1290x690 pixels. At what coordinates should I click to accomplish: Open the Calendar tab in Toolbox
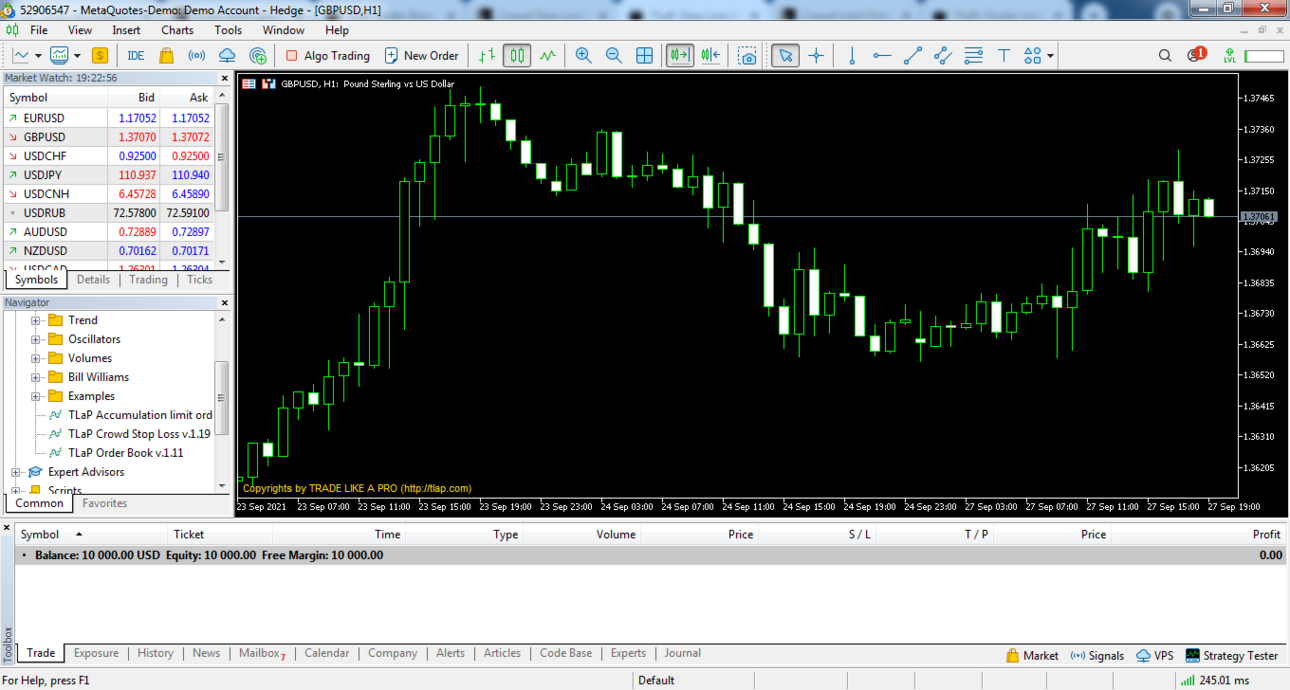click(x=327, y=653)
